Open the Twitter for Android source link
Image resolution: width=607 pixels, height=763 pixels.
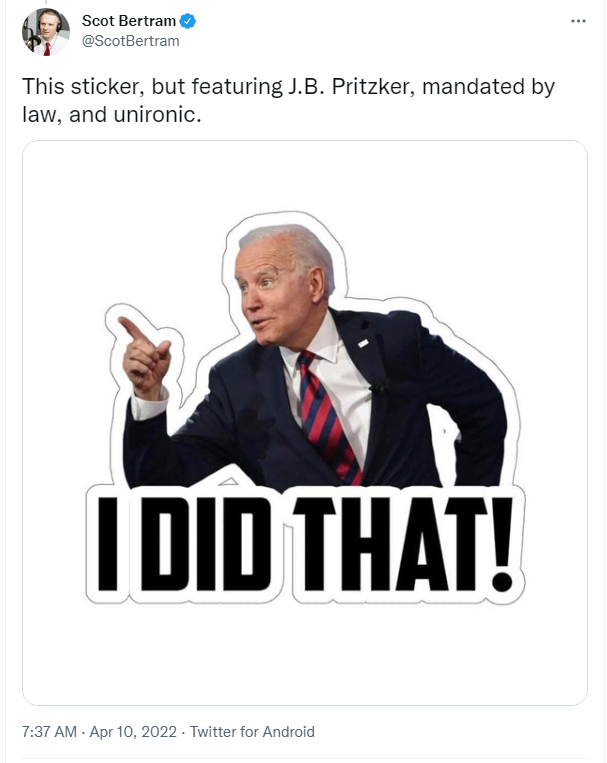click(x=252, y=732)
